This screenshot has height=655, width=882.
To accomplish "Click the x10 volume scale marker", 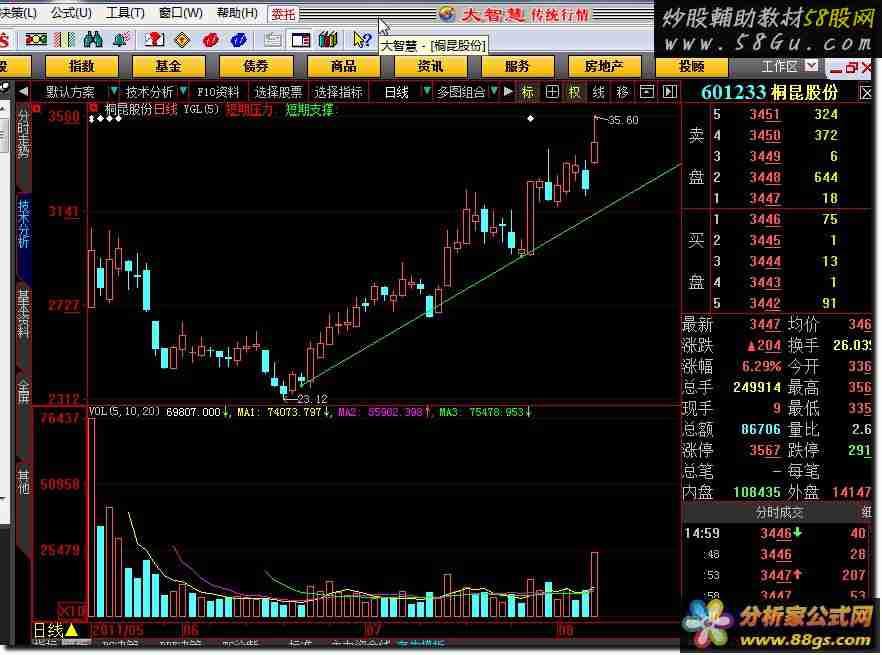I will (x=72, y=611).
